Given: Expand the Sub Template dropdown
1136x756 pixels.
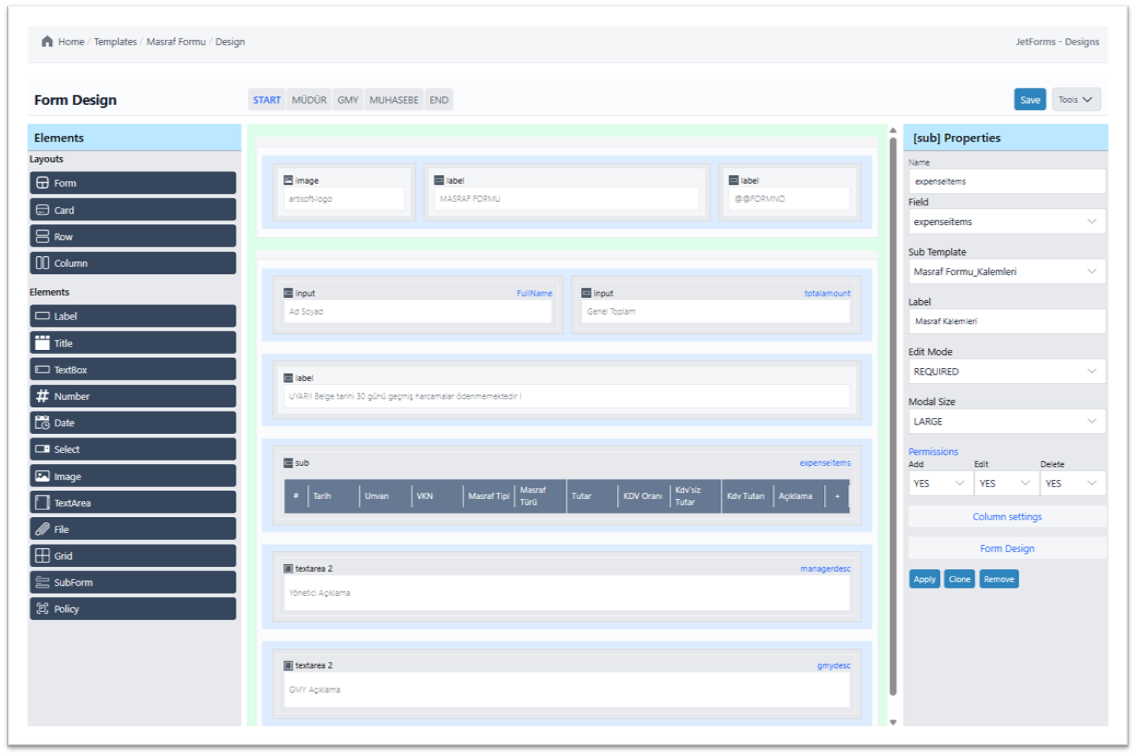Looking at the screenshot, I should tap(1006, 272).
